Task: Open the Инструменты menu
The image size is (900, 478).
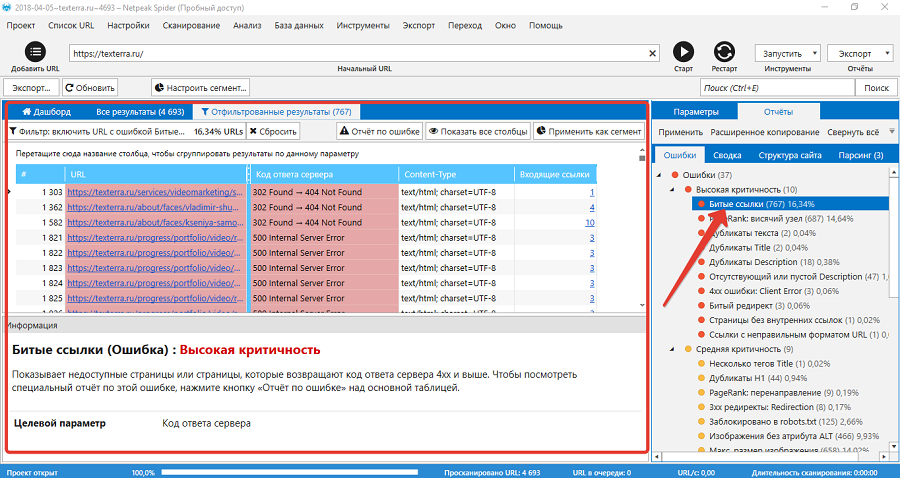Action: (x=363, y=25)
